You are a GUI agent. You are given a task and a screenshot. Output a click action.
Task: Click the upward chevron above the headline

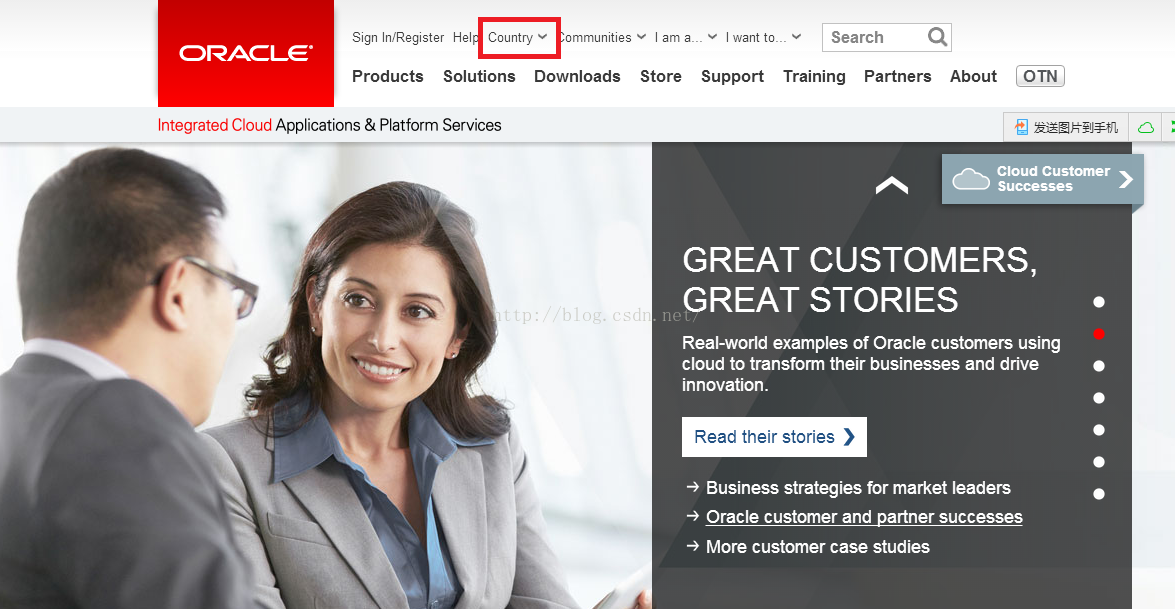[892, 185]
